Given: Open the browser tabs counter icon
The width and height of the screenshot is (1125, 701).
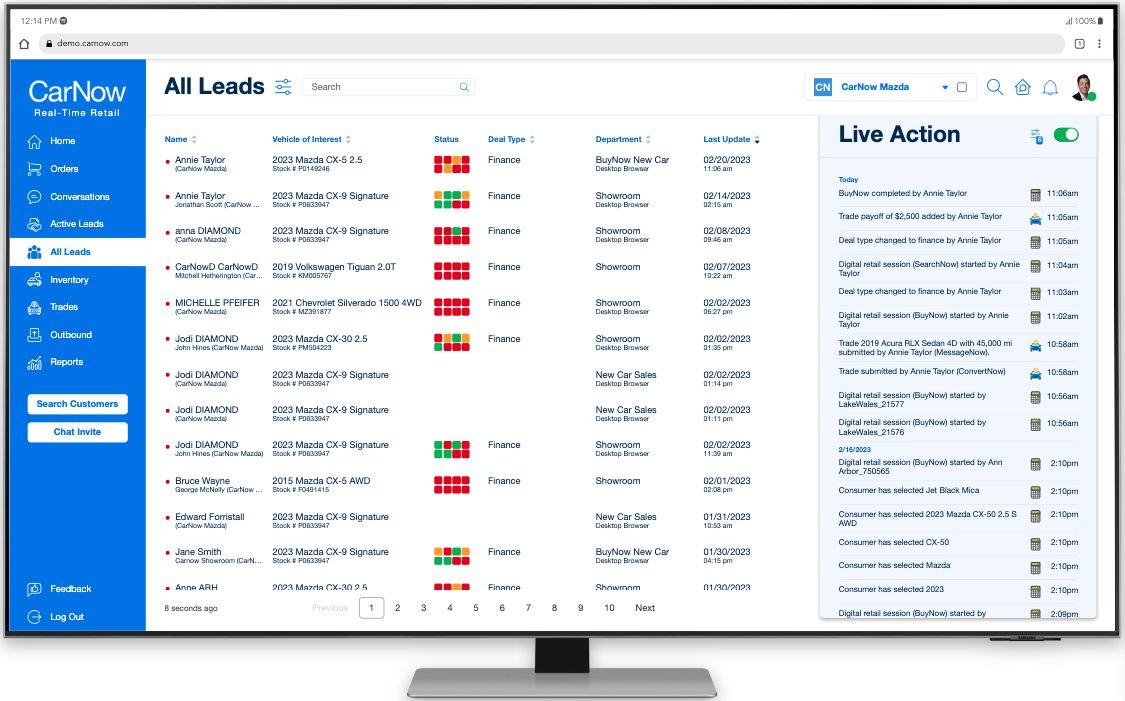Looking at the screenshot, I should pyautogui.click(x=1079, y=44).
